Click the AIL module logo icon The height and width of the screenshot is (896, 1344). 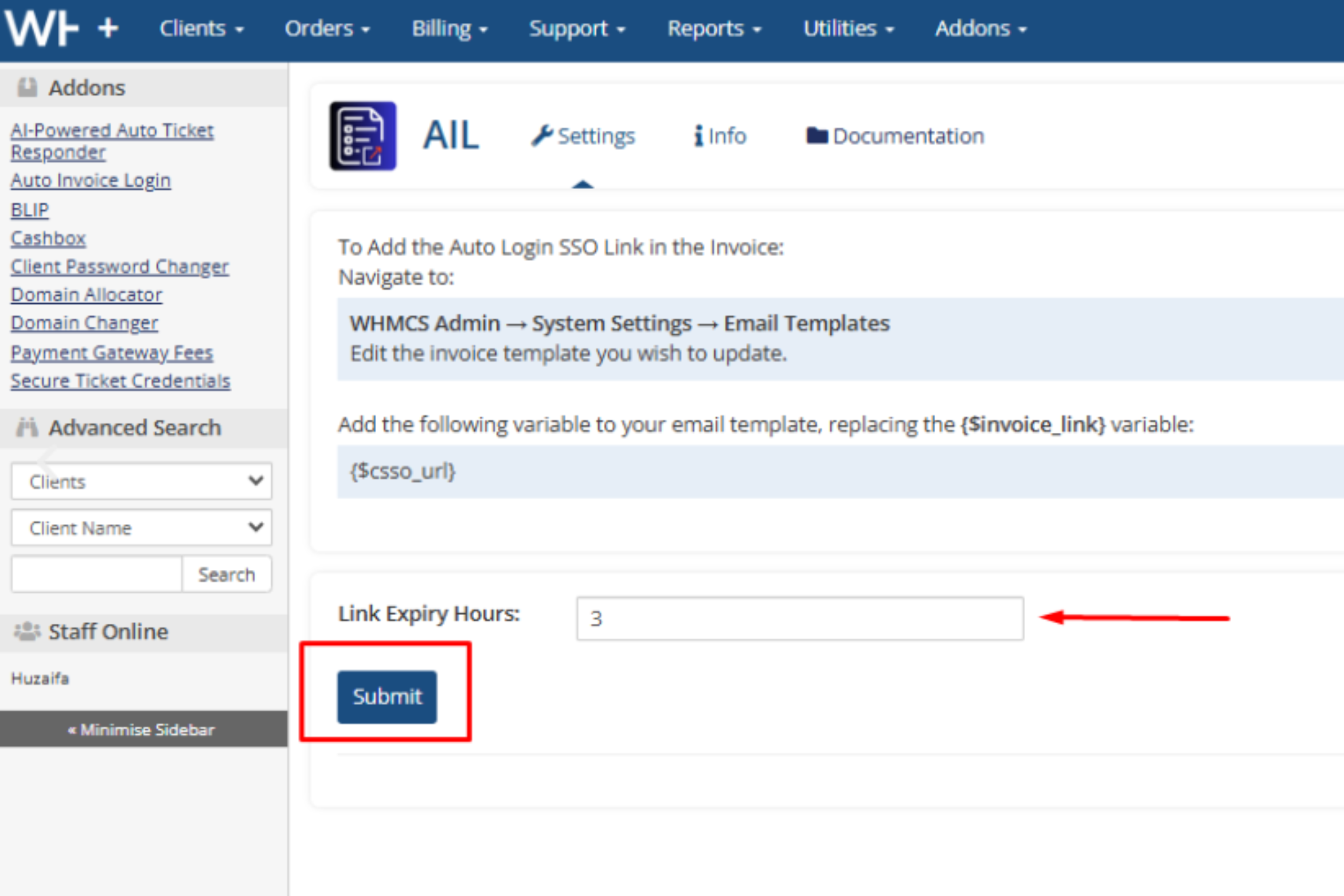click(x=362, y=136)
